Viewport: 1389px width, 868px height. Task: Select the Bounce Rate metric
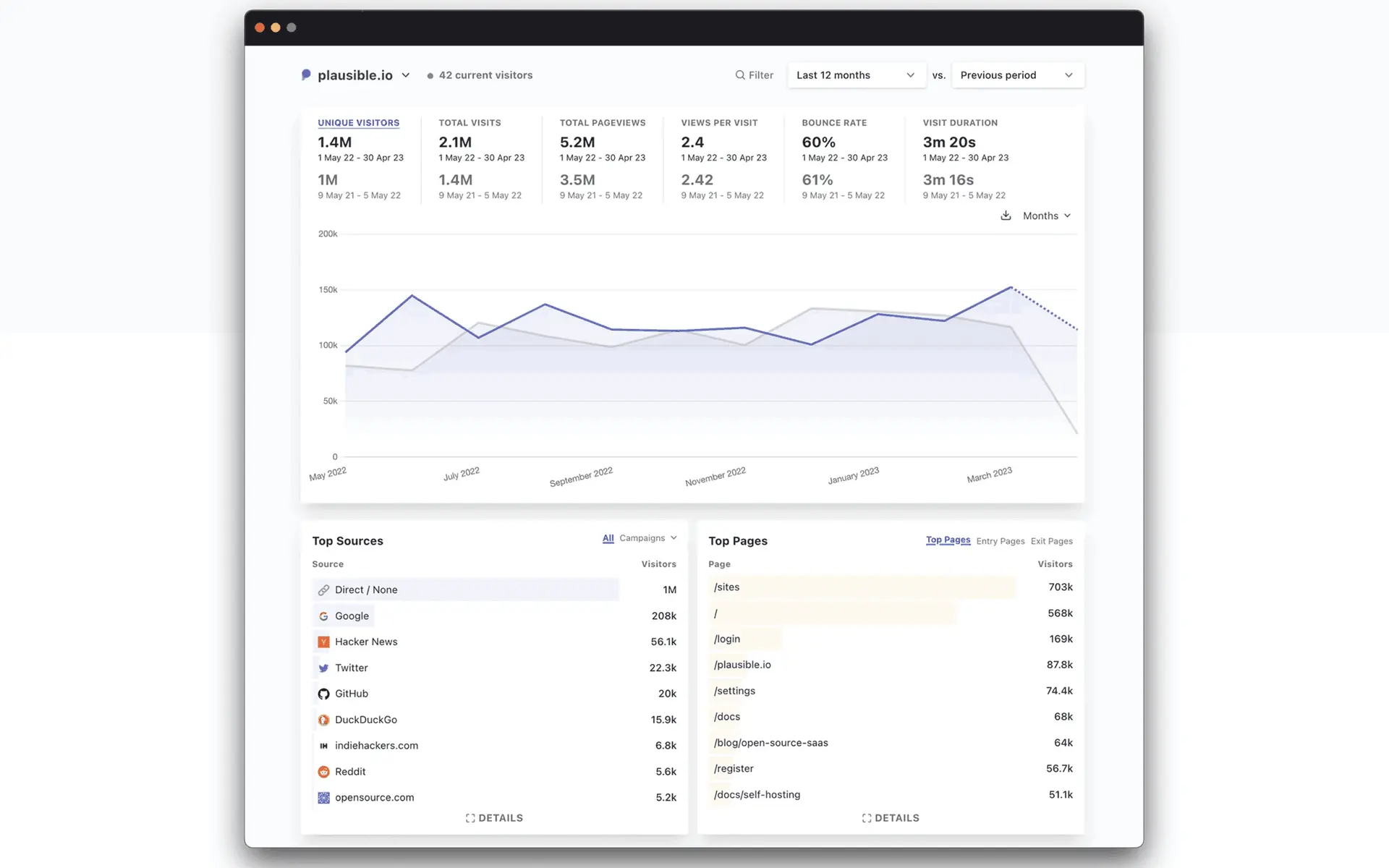pyautogui.click(x=834, y=123)
